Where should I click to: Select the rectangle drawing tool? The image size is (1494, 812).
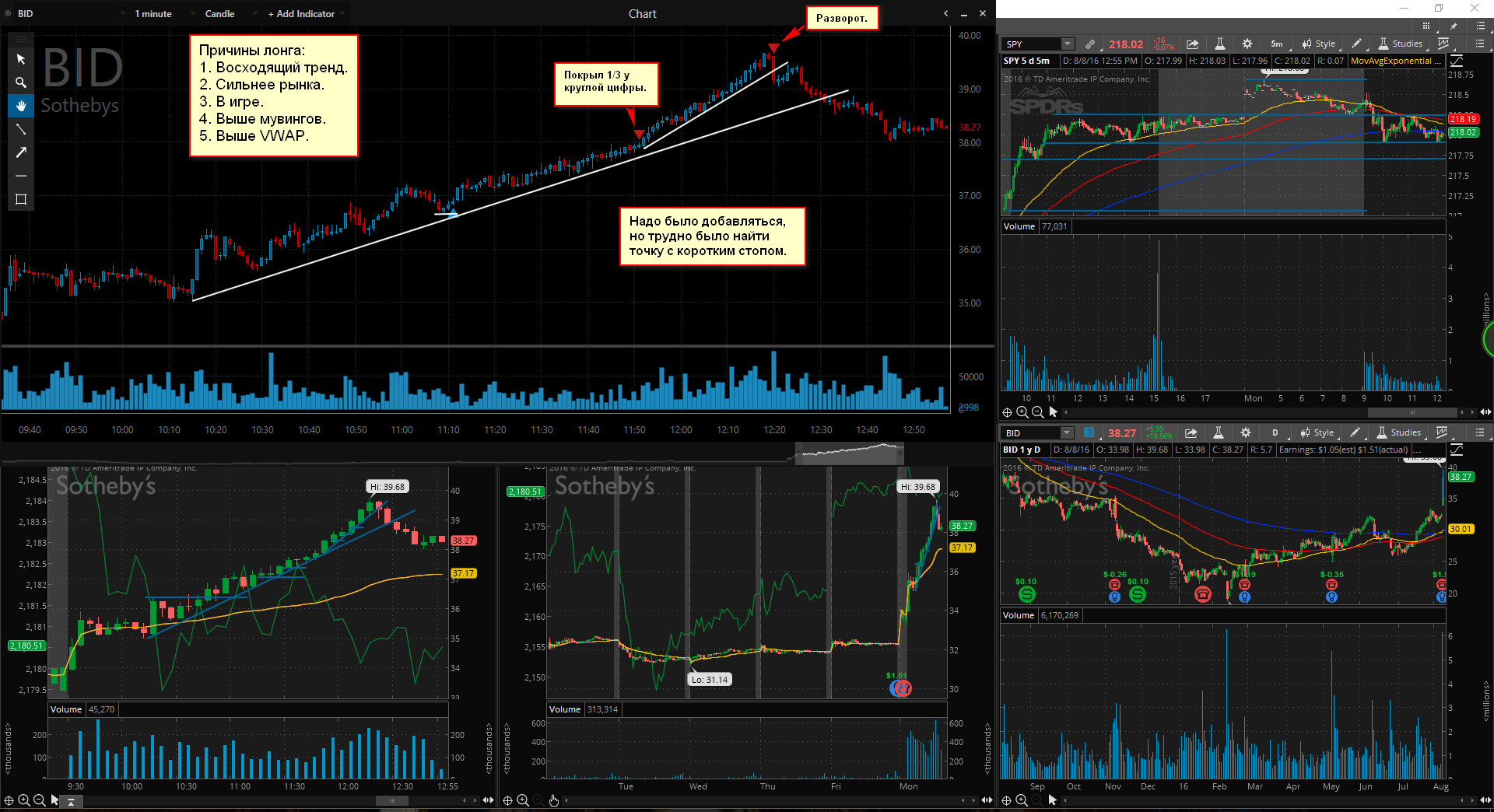pos(21,199)
